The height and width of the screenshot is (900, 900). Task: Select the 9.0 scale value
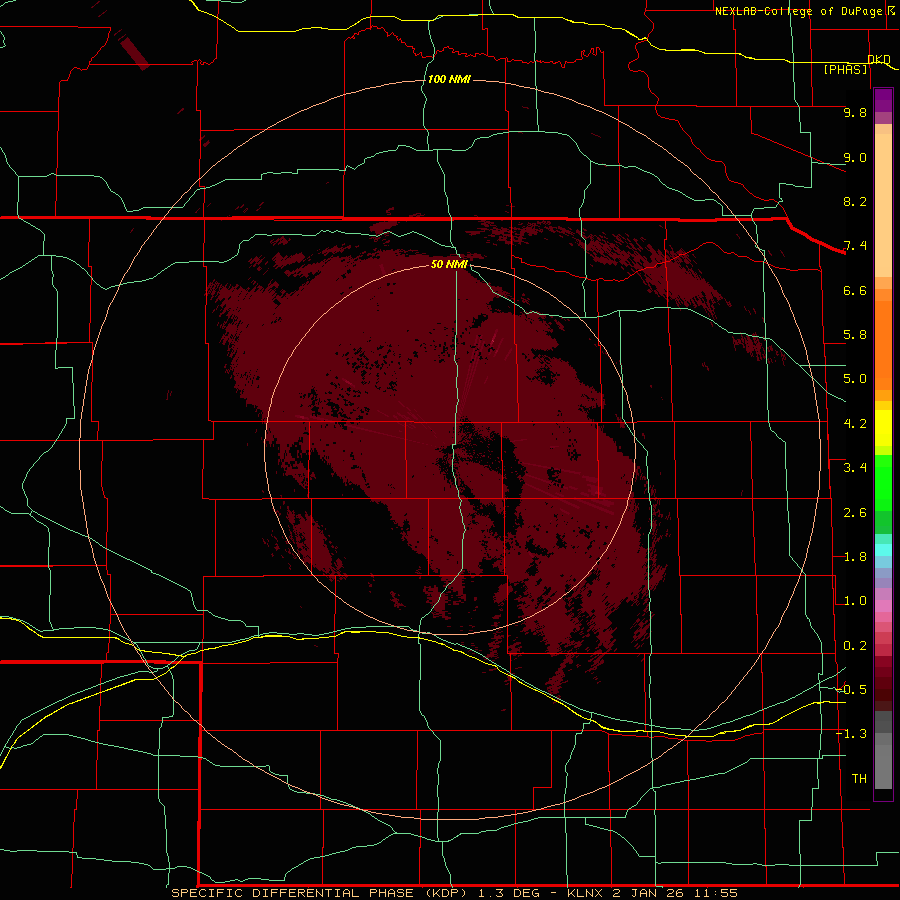point(855,157)
